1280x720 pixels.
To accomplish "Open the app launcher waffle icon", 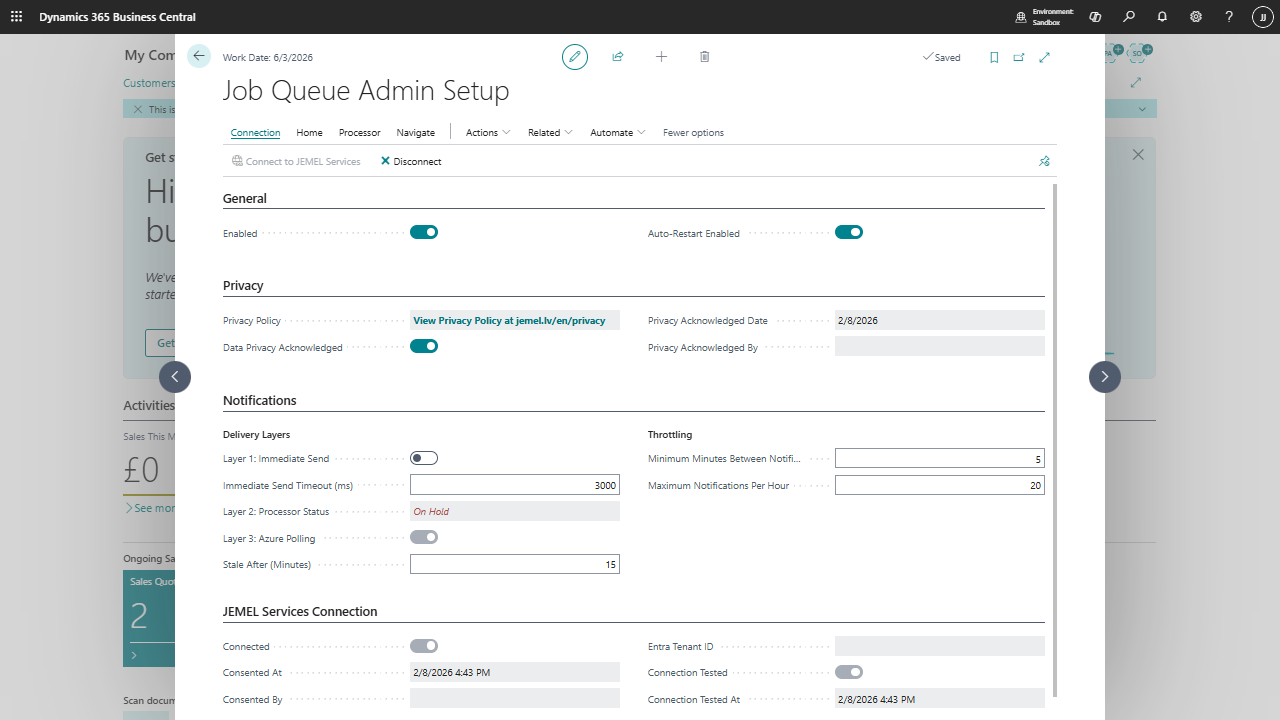I will click(x=17, y=17).
